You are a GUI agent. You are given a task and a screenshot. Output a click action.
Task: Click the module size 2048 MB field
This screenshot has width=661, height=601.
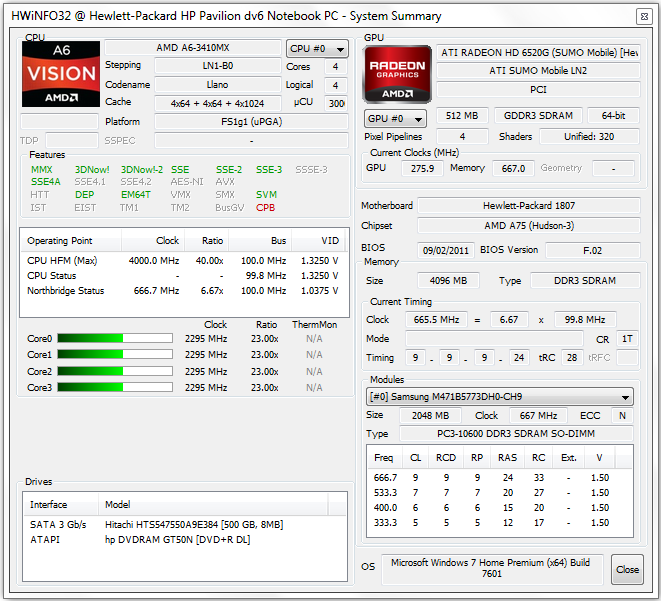click(430, 416)
